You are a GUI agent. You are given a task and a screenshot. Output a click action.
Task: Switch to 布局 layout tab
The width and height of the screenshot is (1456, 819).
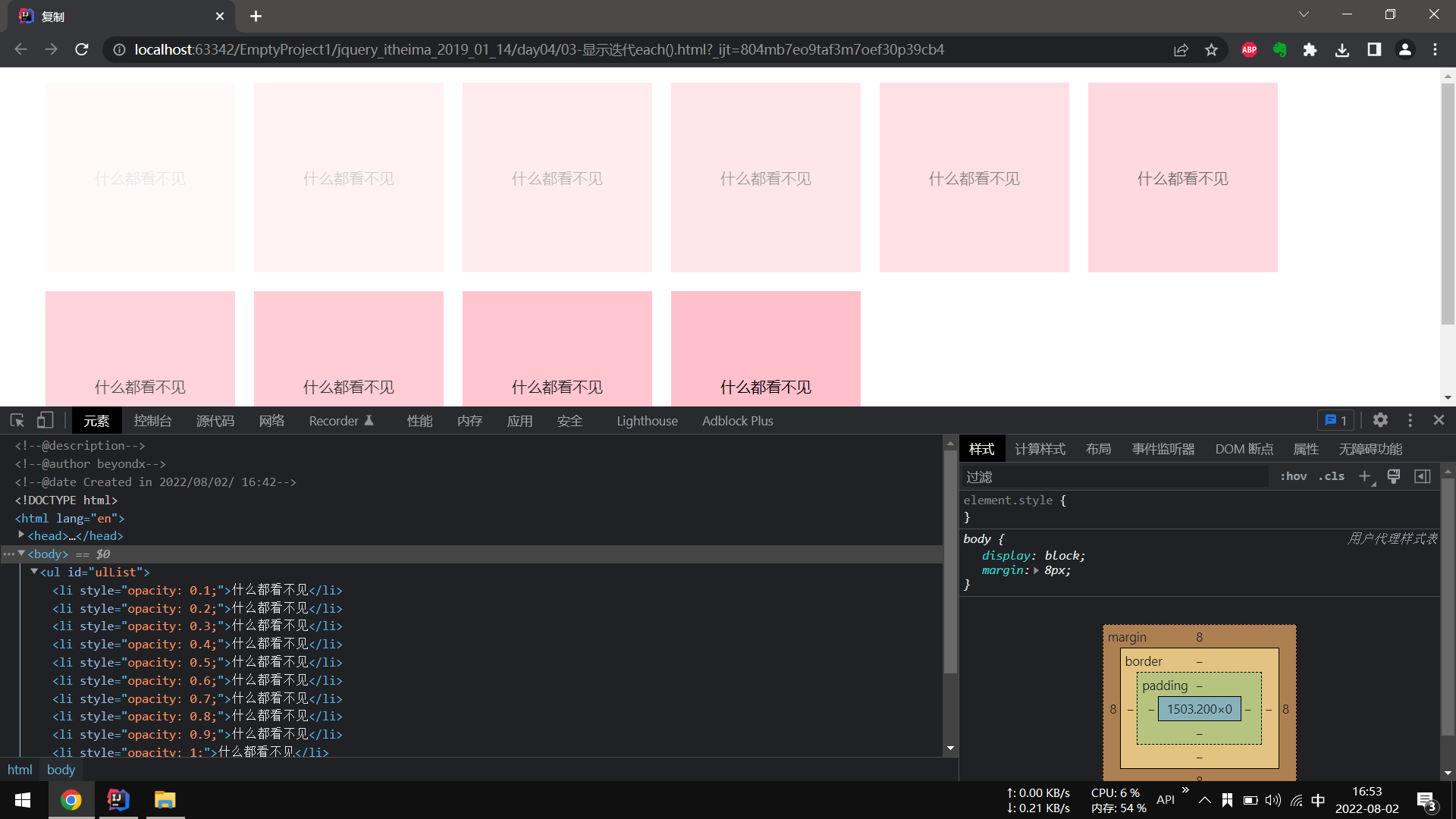point(1098,449)
